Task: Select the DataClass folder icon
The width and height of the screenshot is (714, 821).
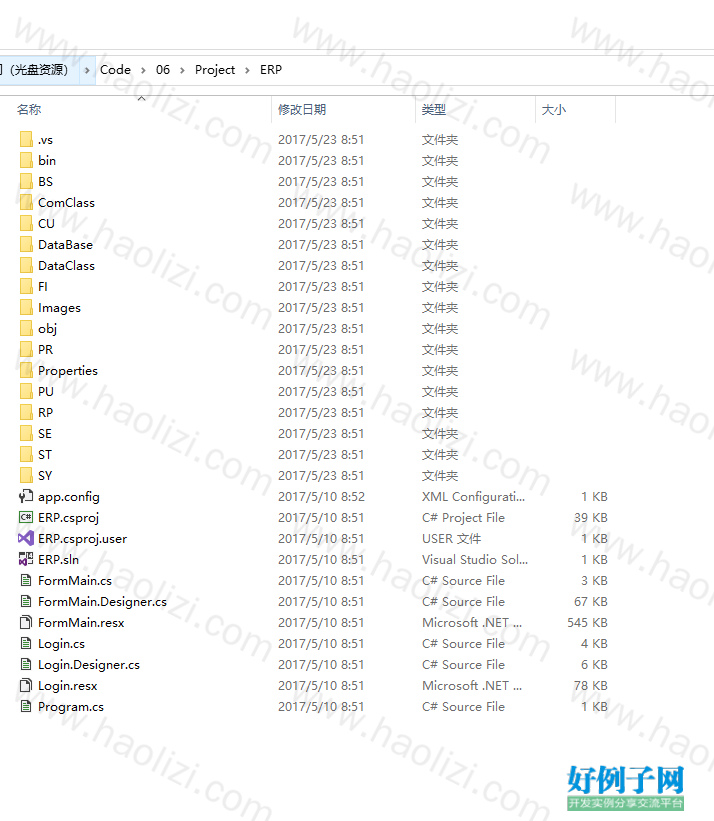Action: click(26, 265)
